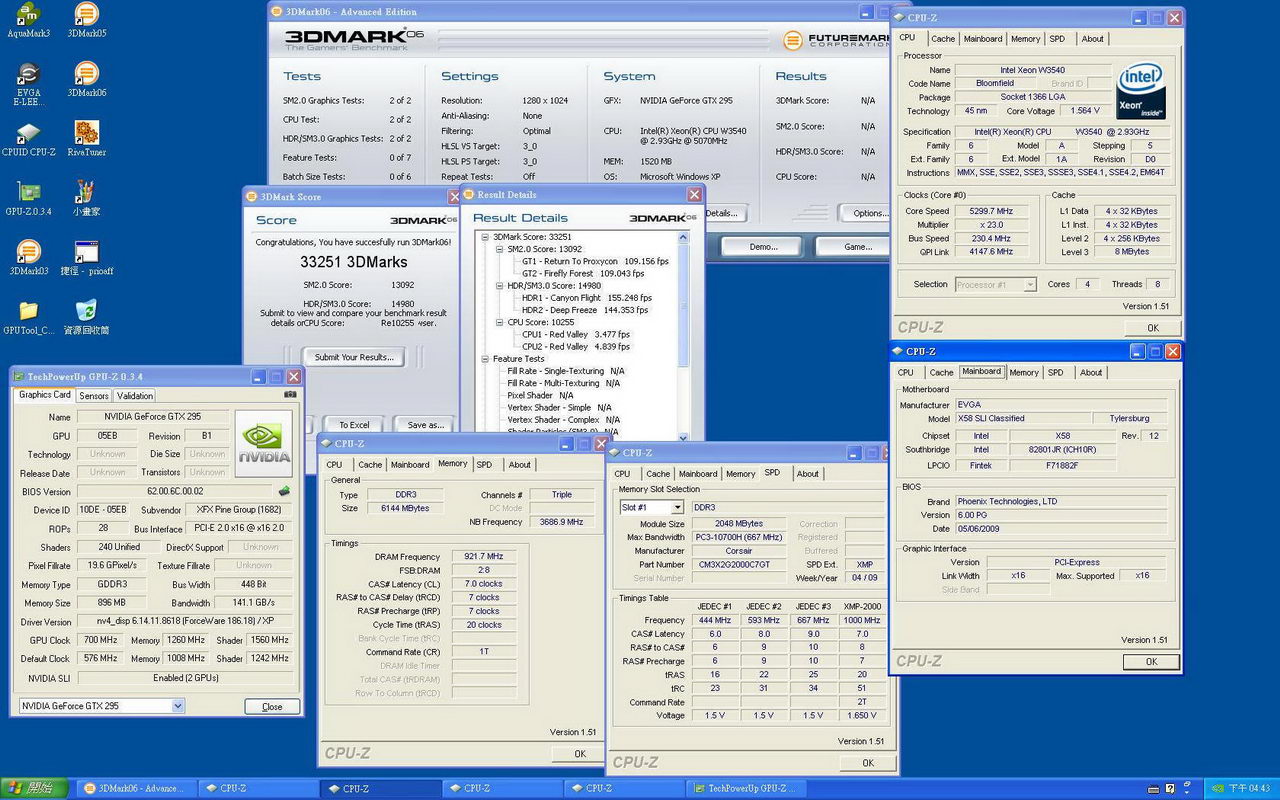Open the Cache tab in the Xeon W3540 CPU-Z window
Image resolution: width=1280 pixels, height=800 pixels.
coord(943,39)
